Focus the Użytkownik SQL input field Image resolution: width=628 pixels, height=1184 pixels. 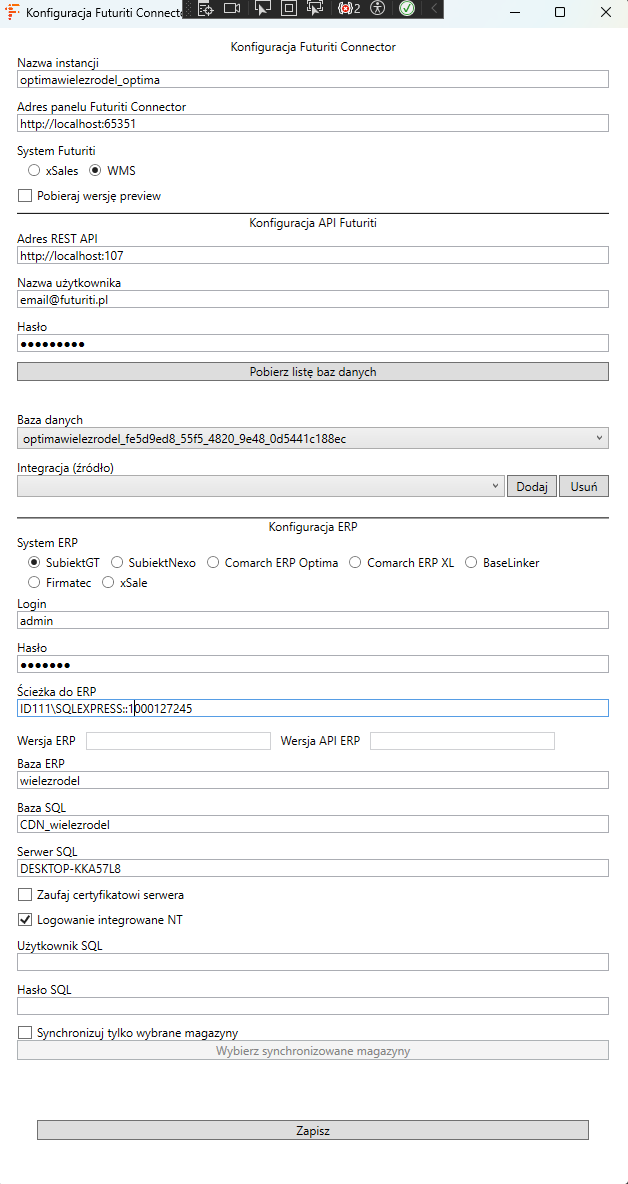point(312,962)
